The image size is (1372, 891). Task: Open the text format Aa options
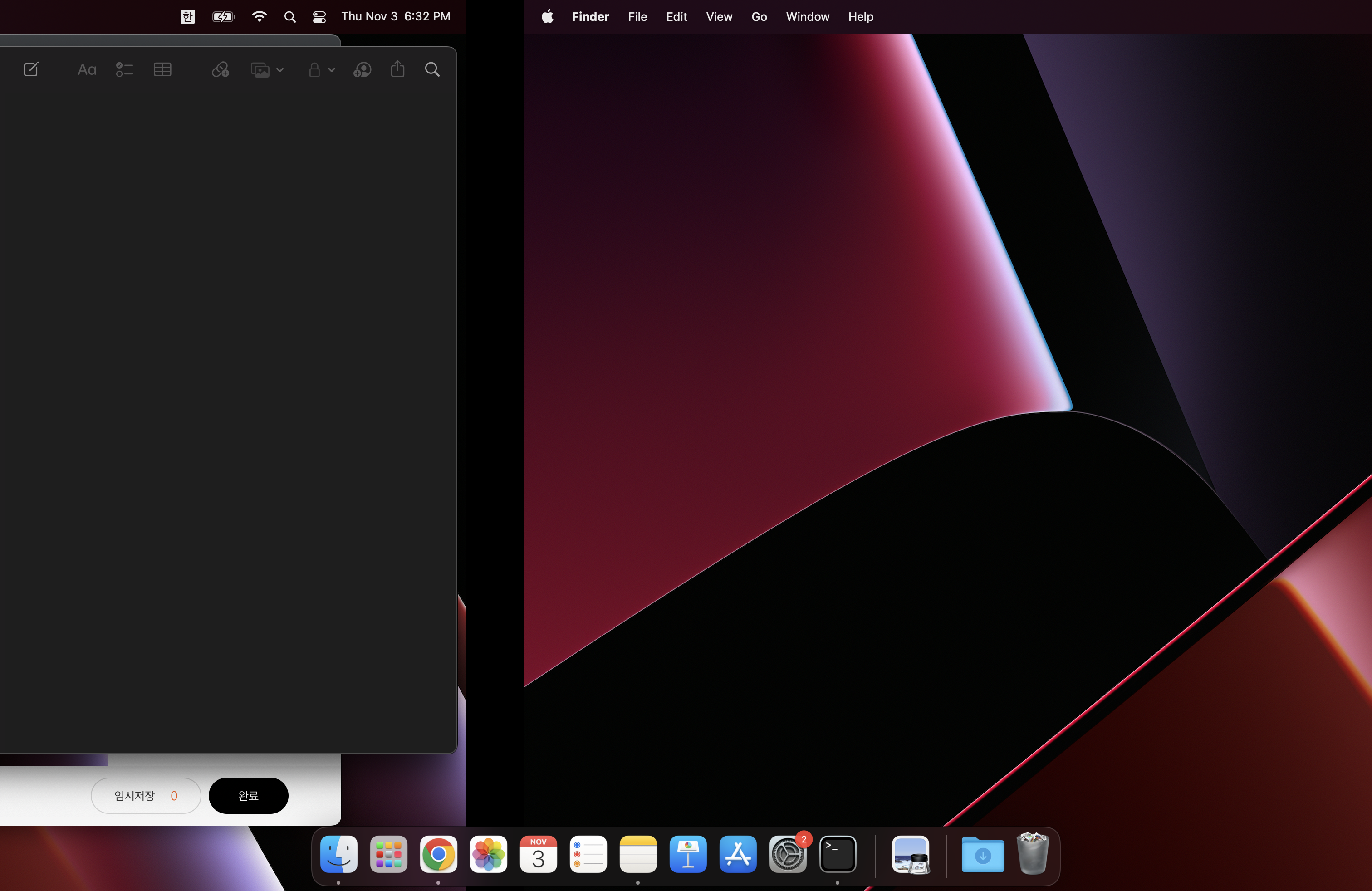[87, 70]
